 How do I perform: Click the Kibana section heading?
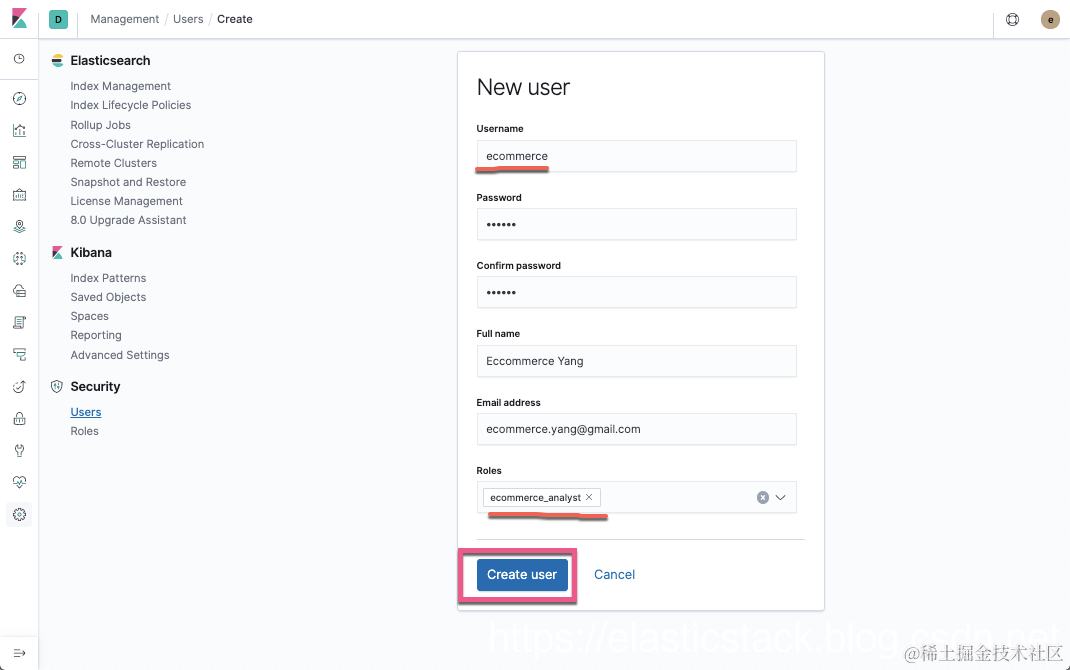tap(91, 252)
